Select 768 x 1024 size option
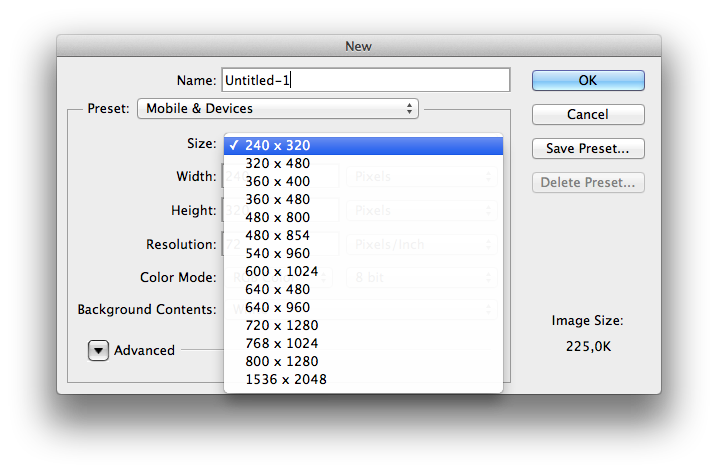The image size is (718, 473). pos(364,343)
